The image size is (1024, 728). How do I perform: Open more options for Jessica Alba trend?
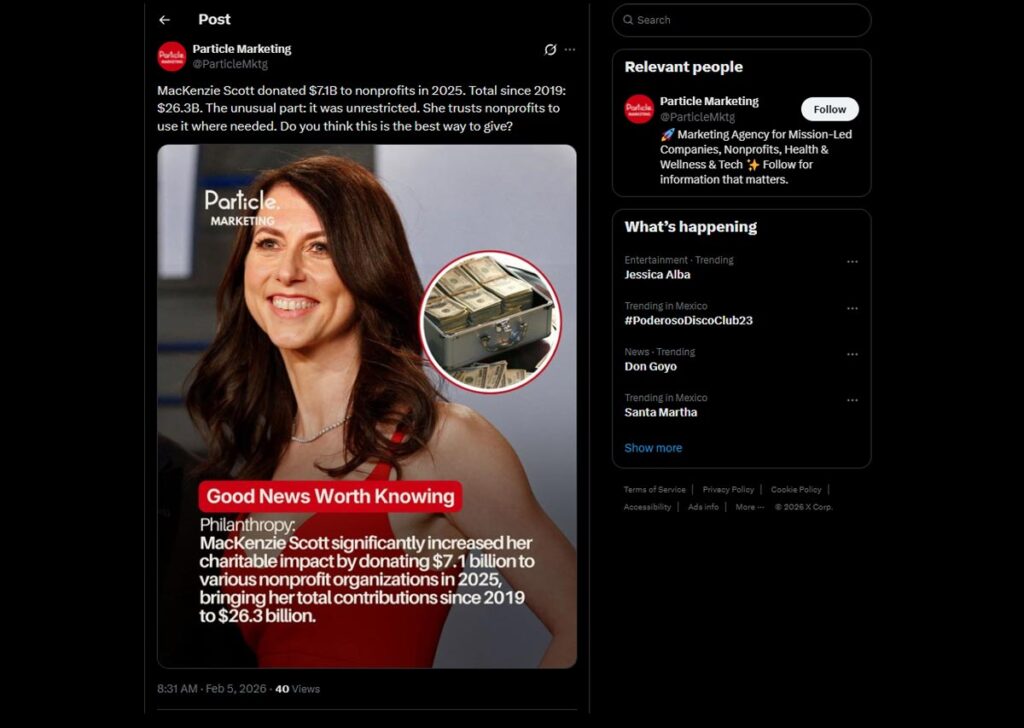852,262
